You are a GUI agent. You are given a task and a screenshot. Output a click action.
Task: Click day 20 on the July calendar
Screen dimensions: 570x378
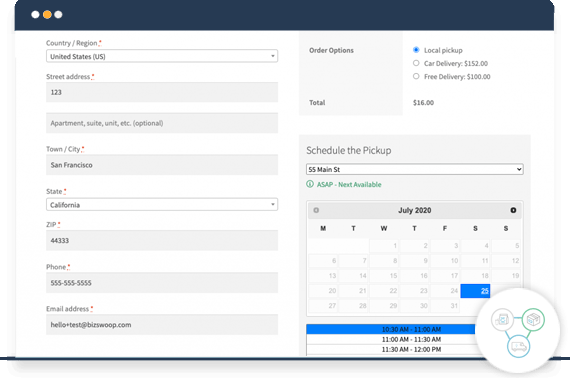pyautogui.click(x=323, y=291)
